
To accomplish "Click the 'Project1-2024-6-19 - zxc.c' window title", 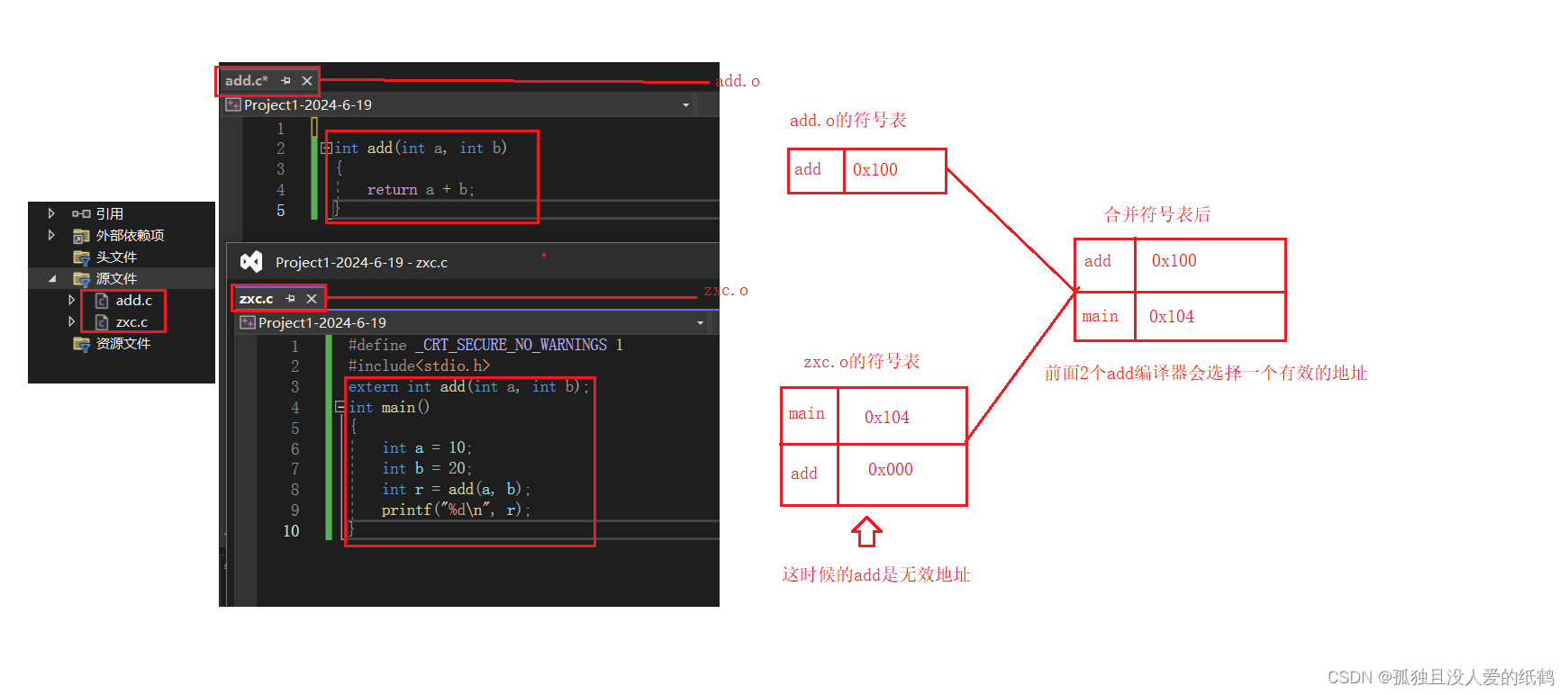I will 361,262.
